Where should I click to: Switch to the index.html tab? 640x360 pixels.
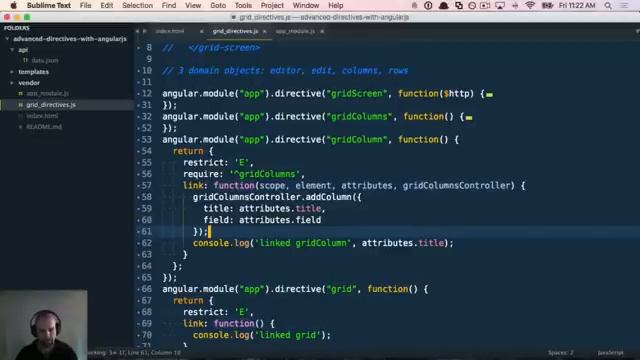170,31
